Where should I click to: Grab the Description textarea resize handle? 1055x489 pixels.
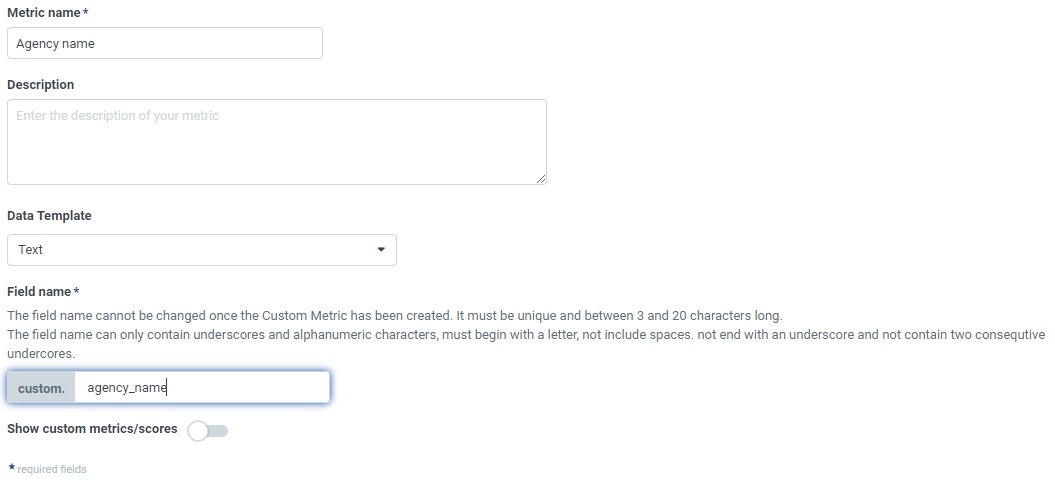pyautogui.click(x=541, y=179)
